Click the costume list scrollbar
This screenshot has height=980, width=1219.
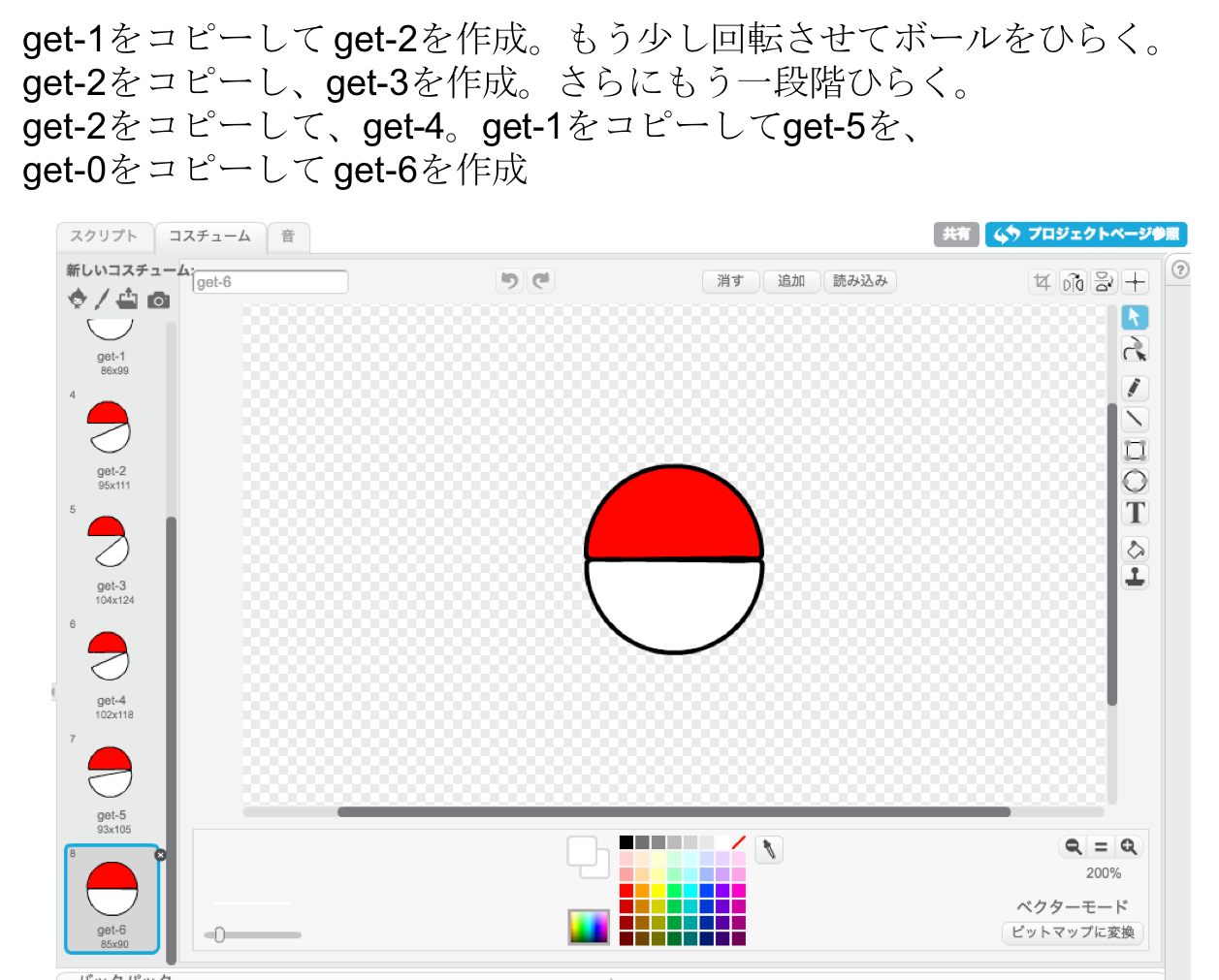click(172, 740)
